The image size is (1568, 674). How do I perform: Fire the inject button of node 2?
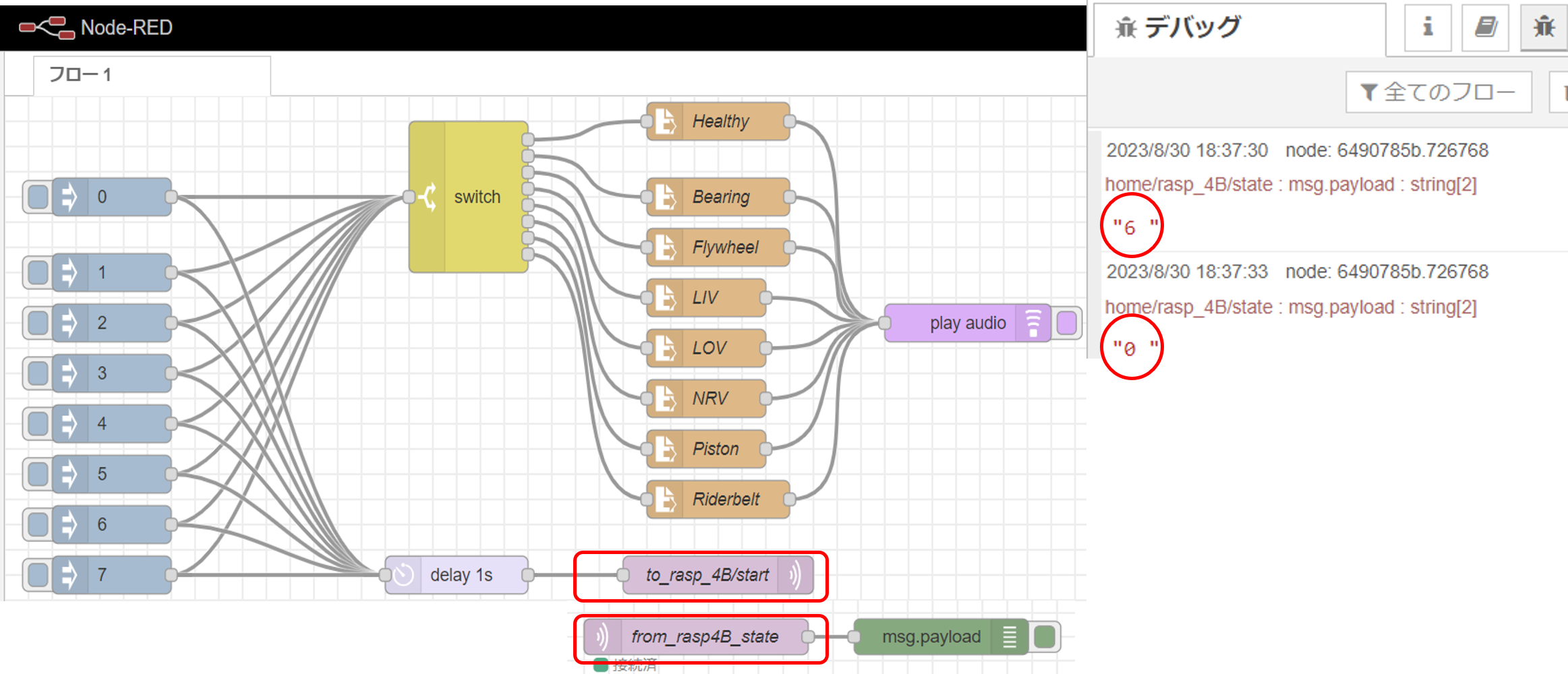click(38, 323)
